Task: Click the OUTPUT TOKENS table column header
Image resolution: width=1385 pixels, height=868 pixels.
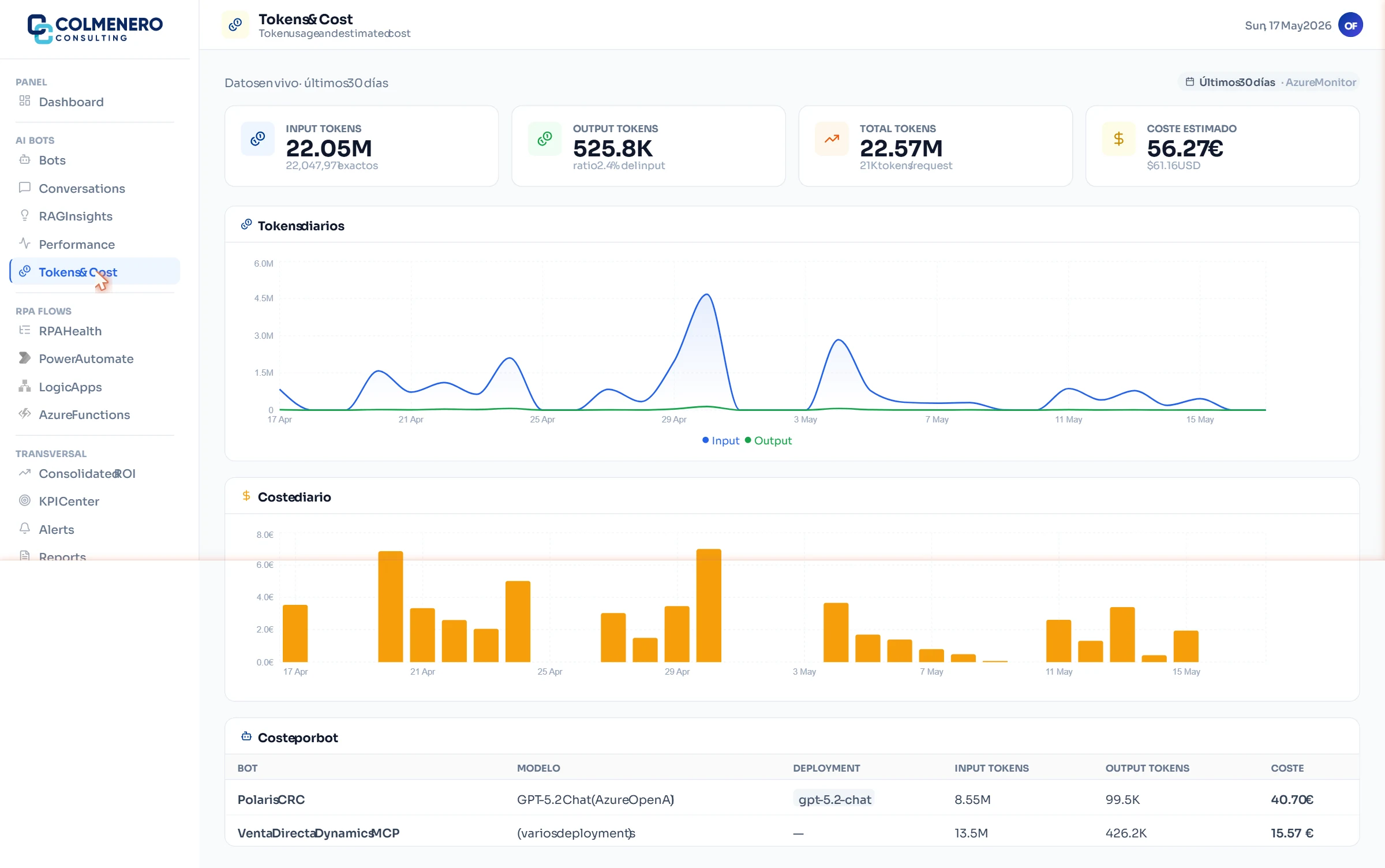Action: (x=1147, y=768)
